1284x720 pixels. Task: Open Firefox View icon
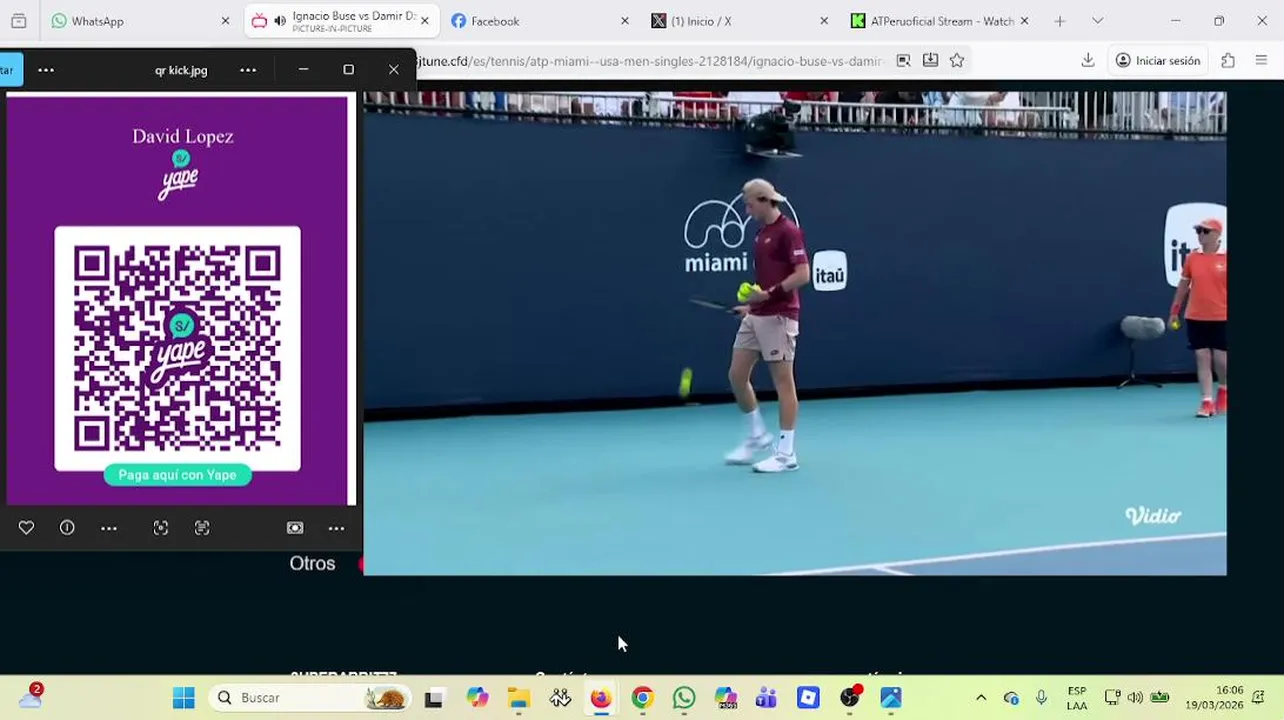coord(18,21)
